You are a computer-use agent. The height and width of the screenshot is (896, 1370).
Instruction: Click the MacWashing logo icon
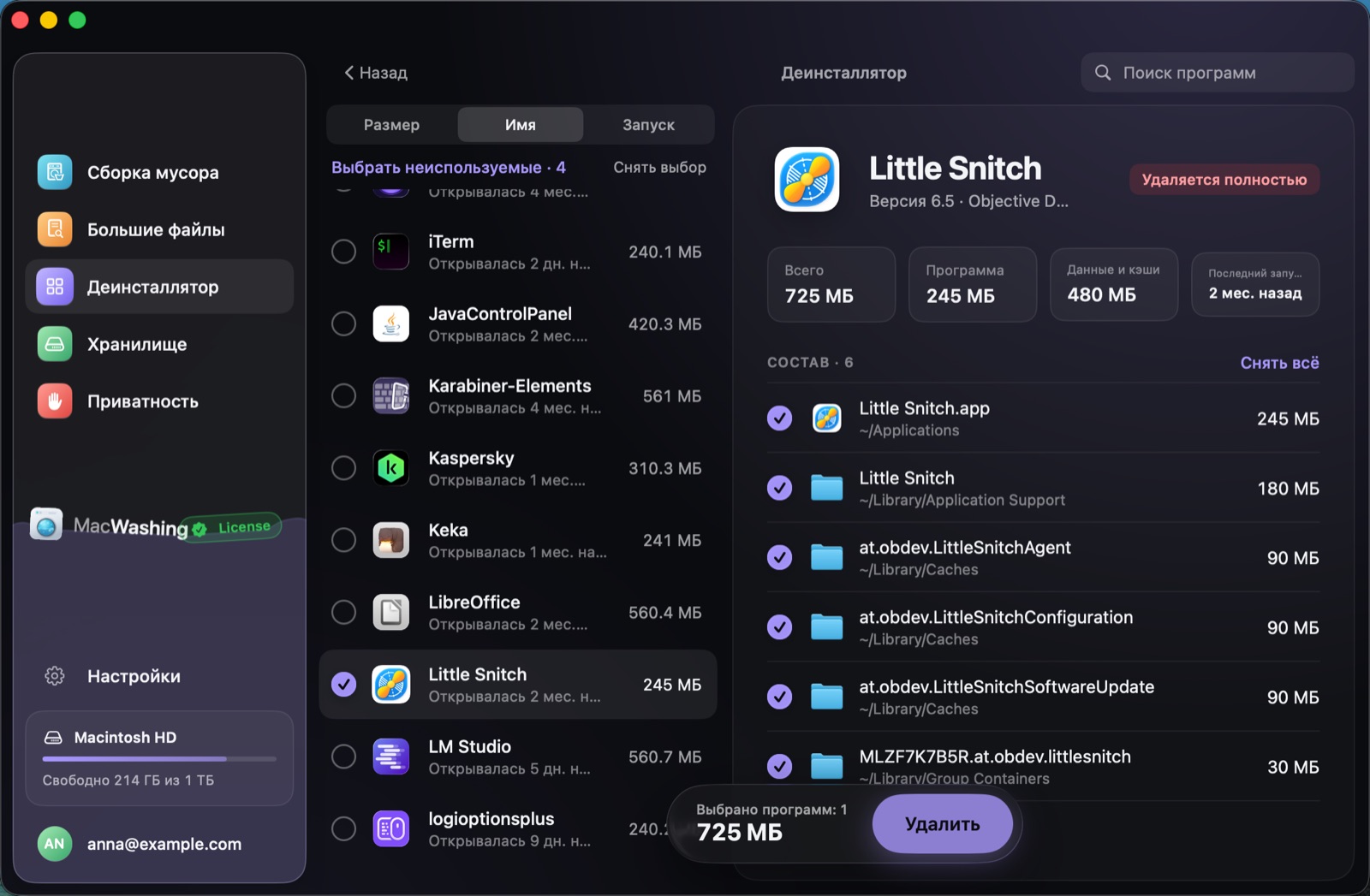(x=46, y=524)
